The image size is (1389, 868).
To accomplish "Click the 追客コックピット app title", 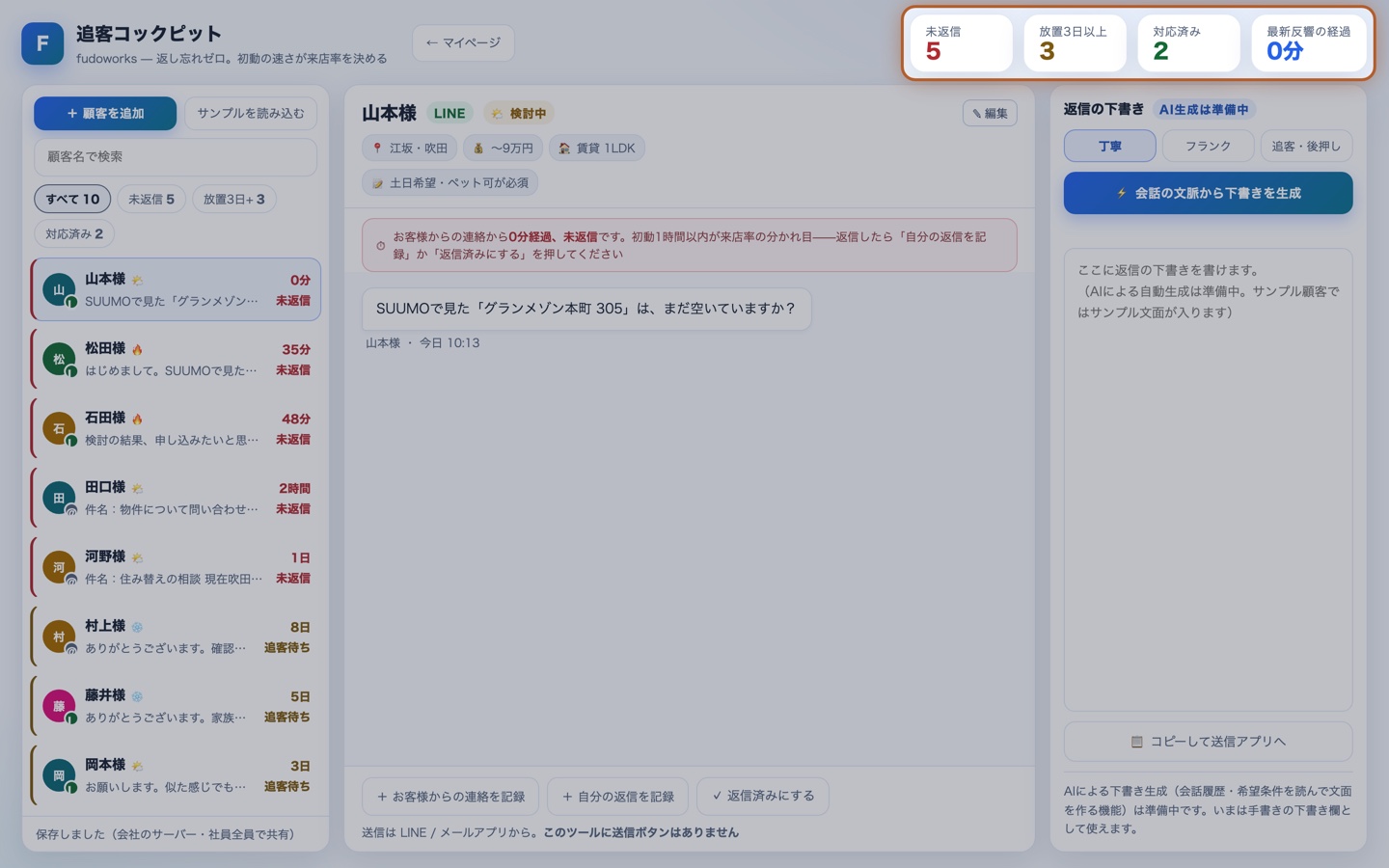I will [x=149, y=34].
